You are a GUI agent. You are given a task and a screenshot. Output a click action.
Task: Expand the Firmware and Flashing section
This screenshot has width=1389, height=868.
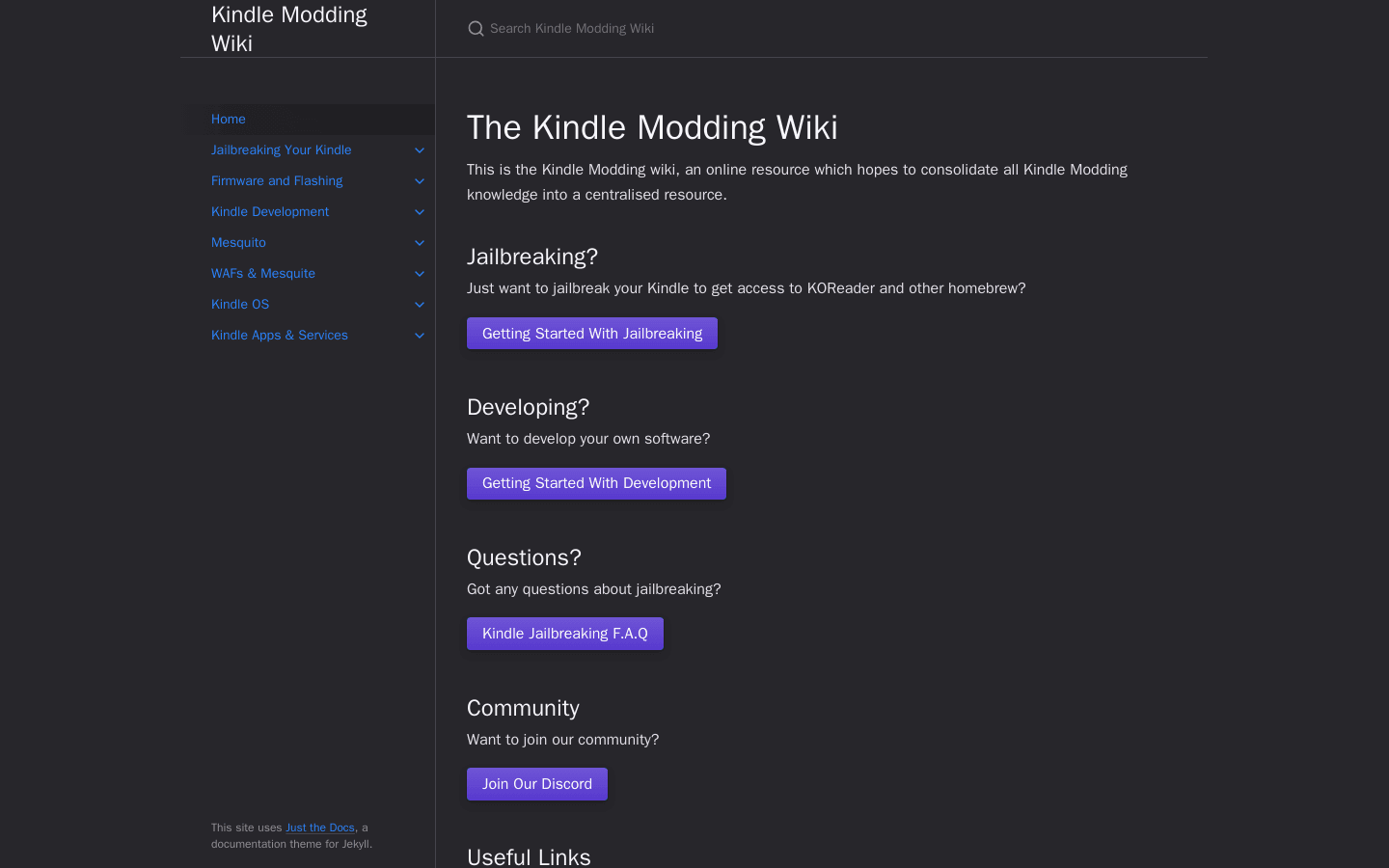[x=420, y=180]
